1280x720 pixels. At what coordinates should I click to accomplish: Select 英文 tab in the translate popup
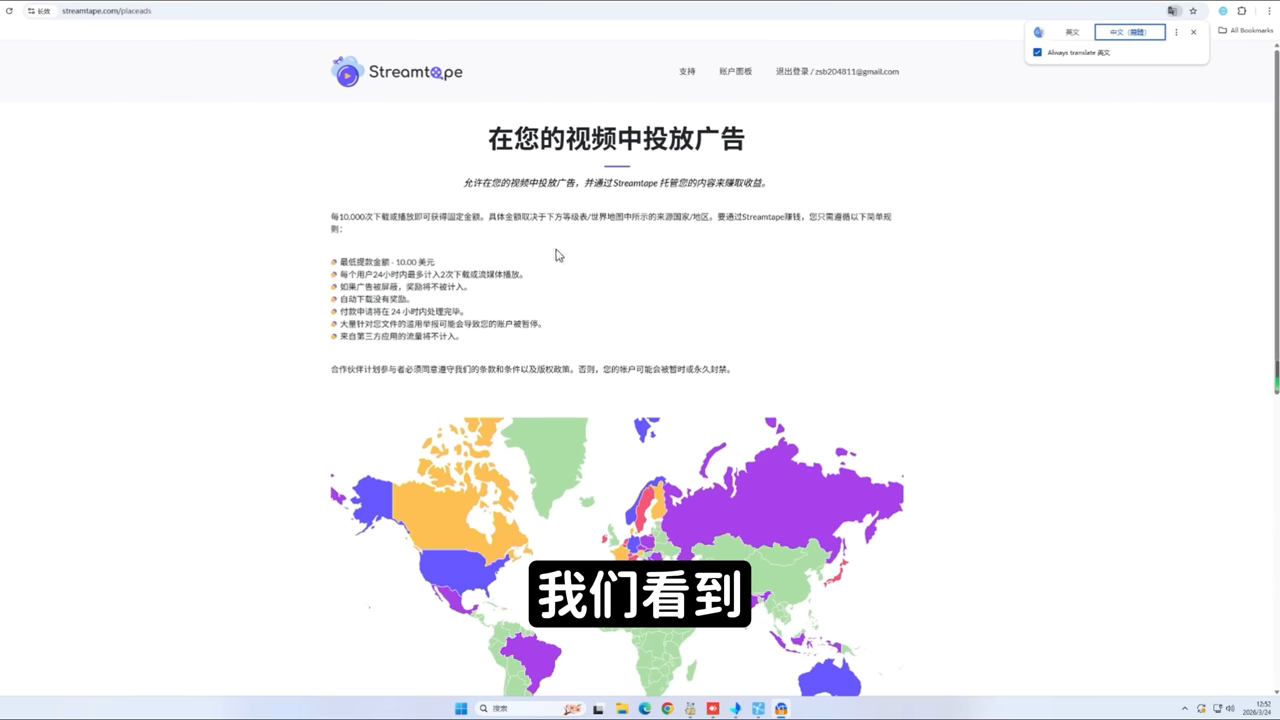1072,32
